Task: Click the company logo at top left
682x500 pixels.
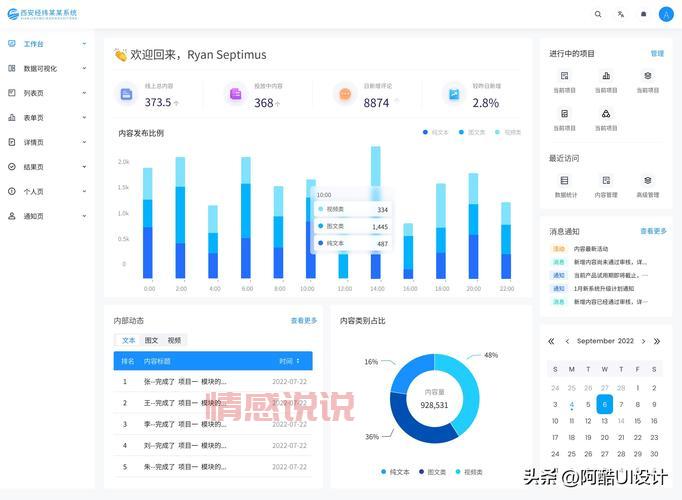Action: click(x=42, y=14)
